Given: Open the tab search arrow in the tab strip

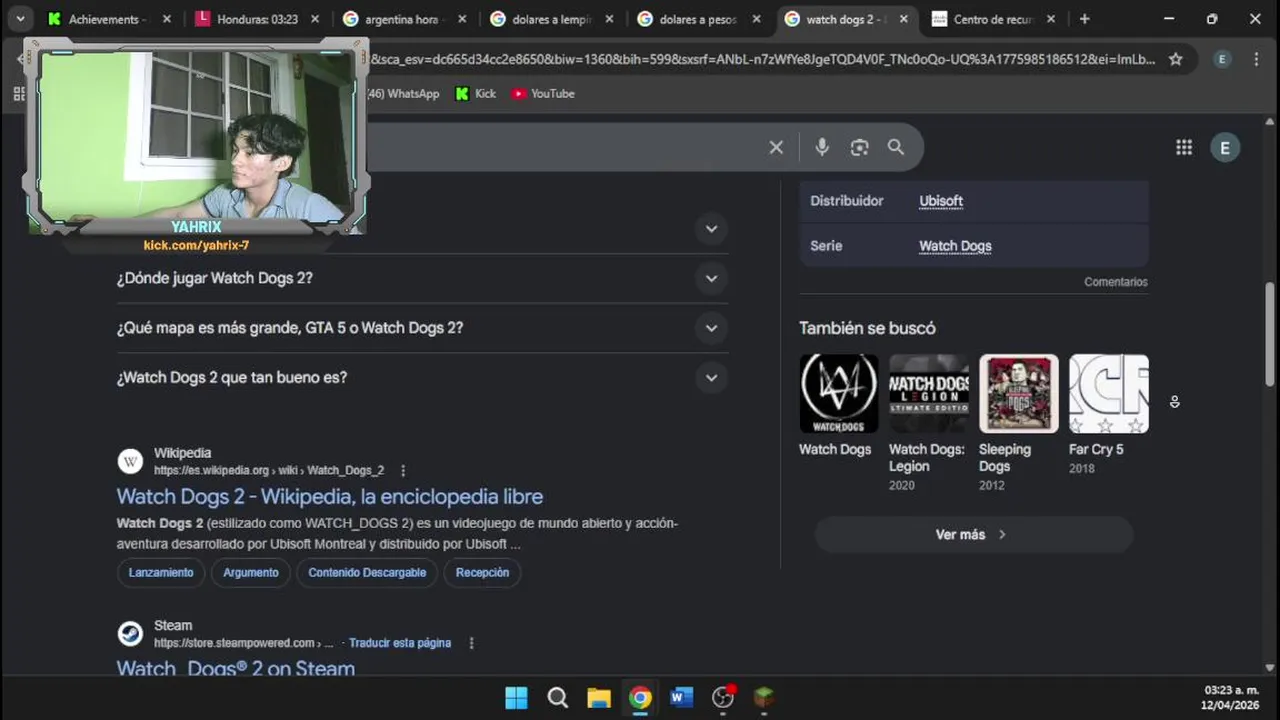Looking at the screenshot, I should coord(20,19).
